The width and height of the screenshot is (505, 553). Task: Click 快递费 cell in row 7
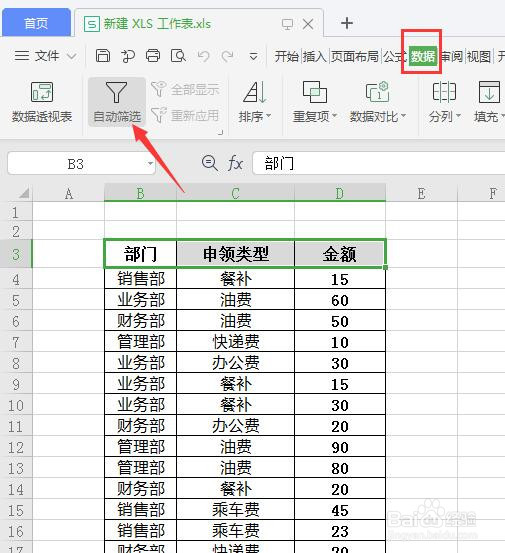[x=235, y=341]
